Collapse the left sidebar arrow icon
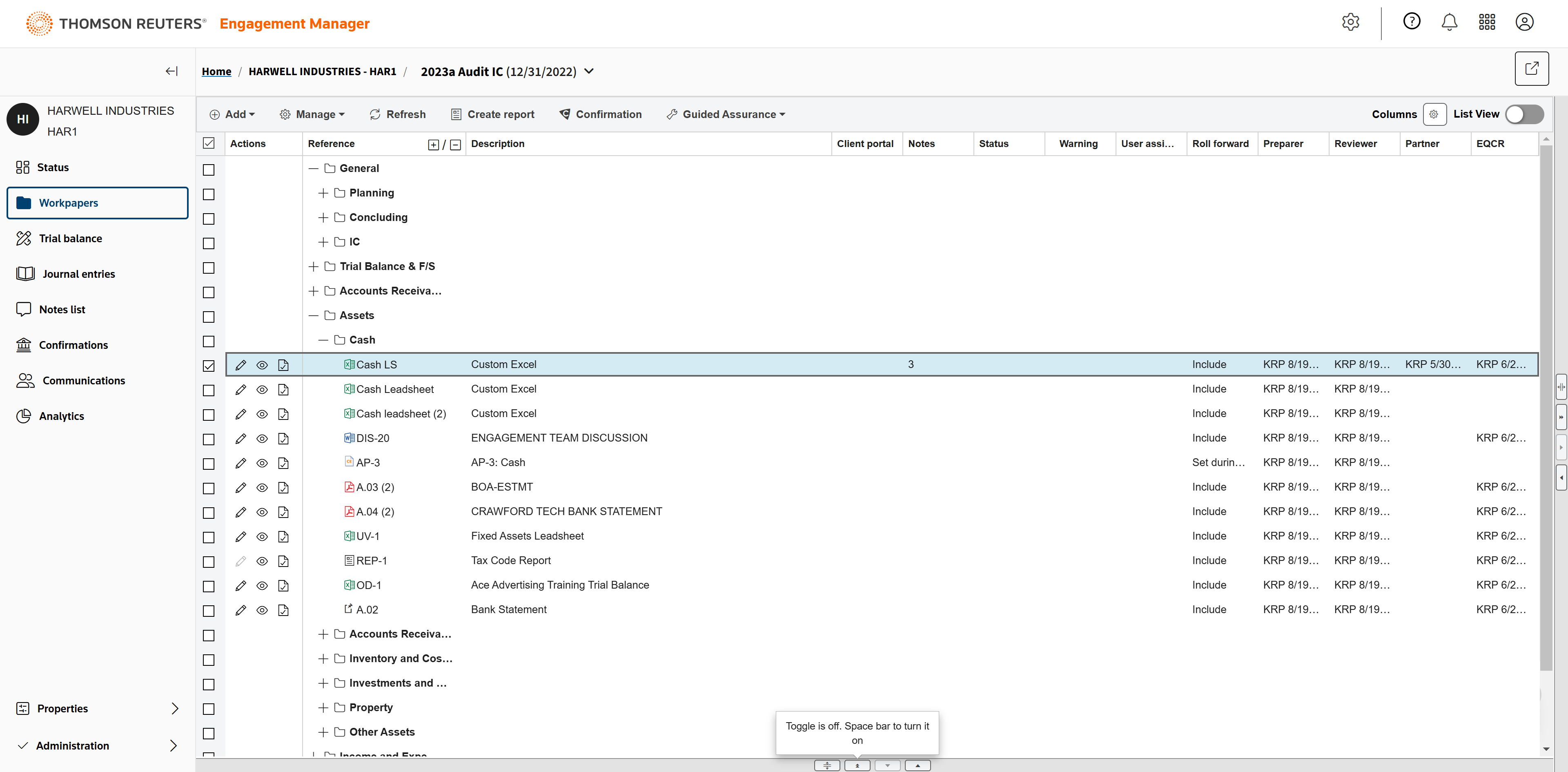1568x772 pixels. click(x=171, y=71)
